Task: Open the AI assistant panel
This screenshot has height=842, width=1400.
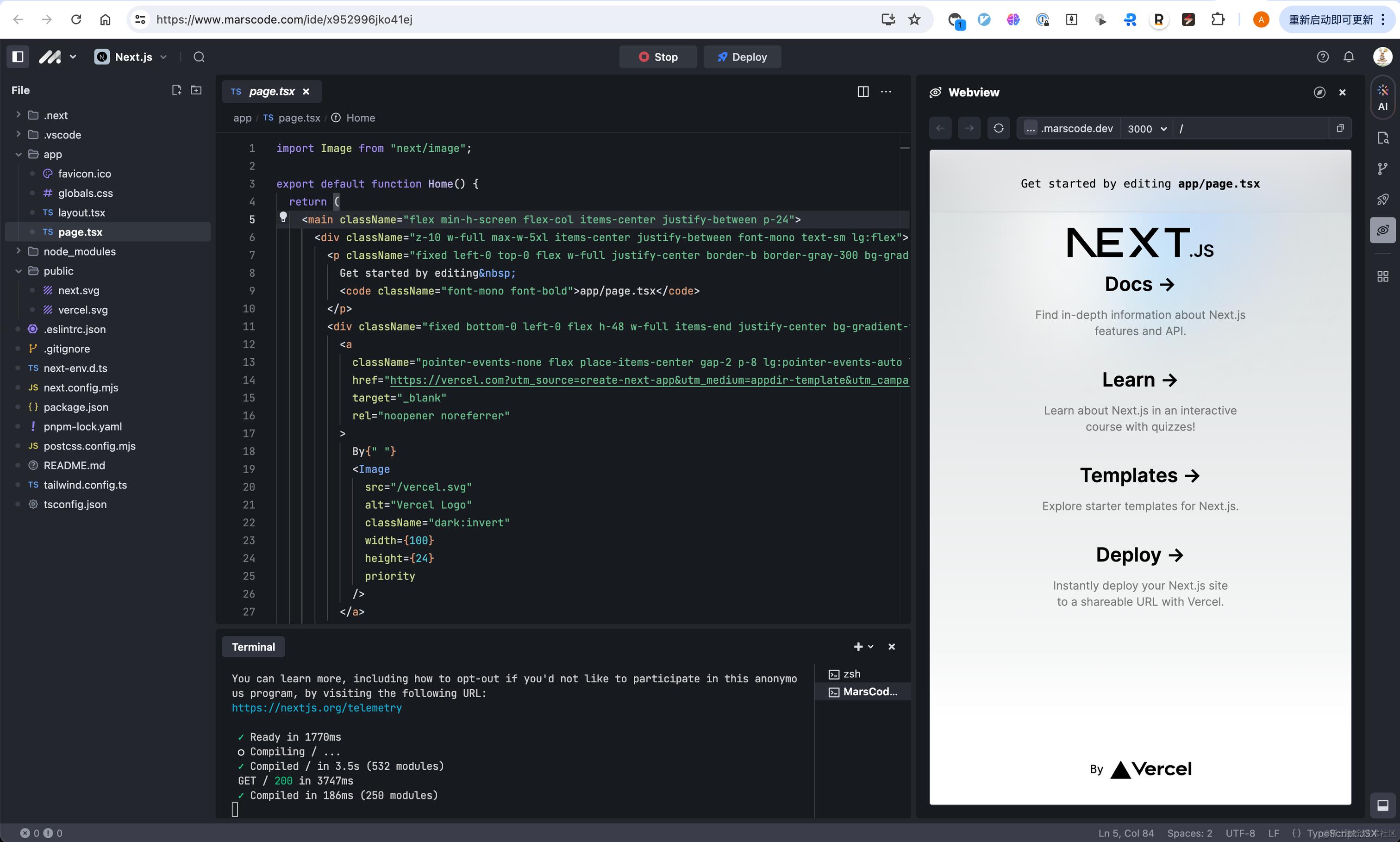Action: (1382, 97)
